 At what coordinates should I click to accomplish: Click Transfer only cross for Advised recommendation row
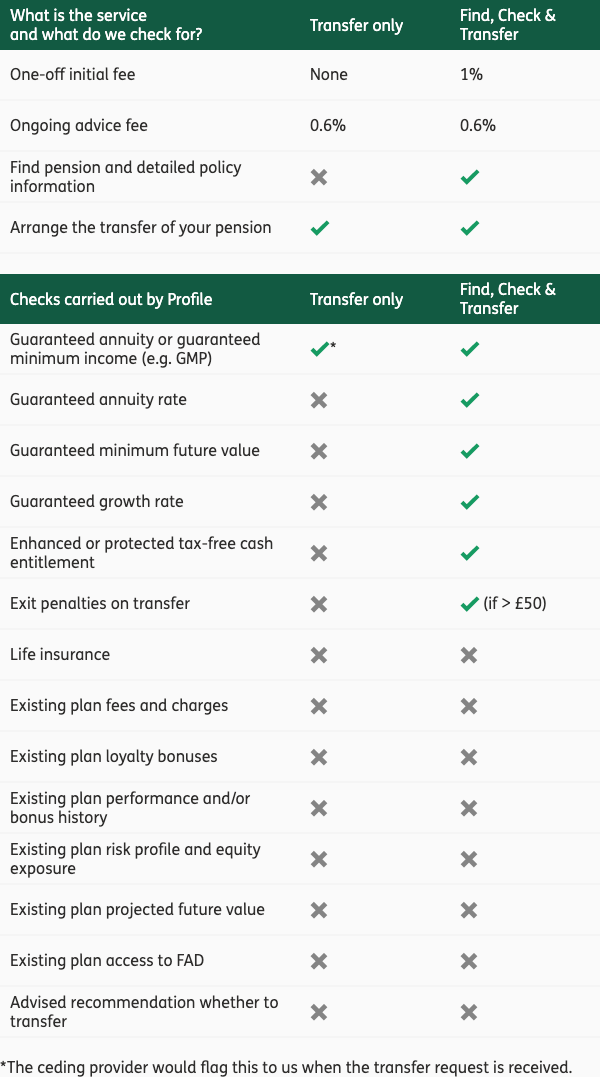(x=319, y=1012)
